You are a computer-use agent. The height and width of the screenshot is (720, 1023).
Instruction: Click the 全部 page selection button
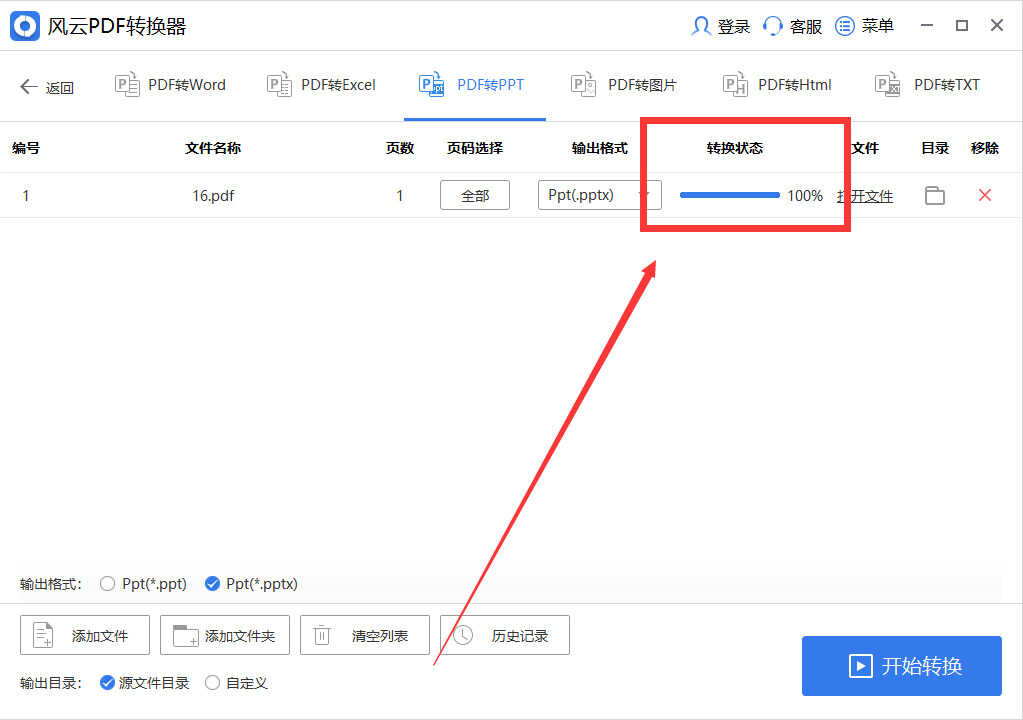pyautogui.click(x=475, y=195)
